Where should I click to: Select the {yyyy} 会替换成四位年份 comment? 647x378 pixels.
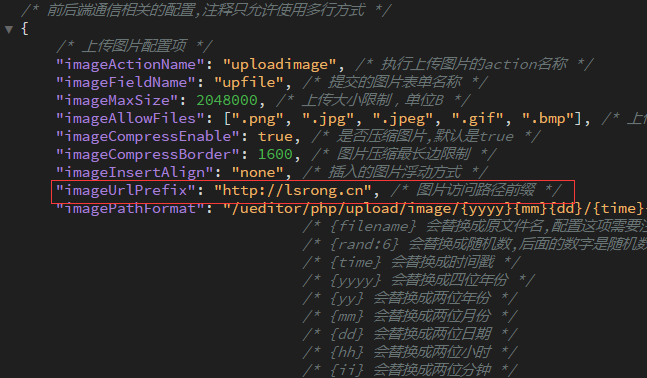[419, 281]
